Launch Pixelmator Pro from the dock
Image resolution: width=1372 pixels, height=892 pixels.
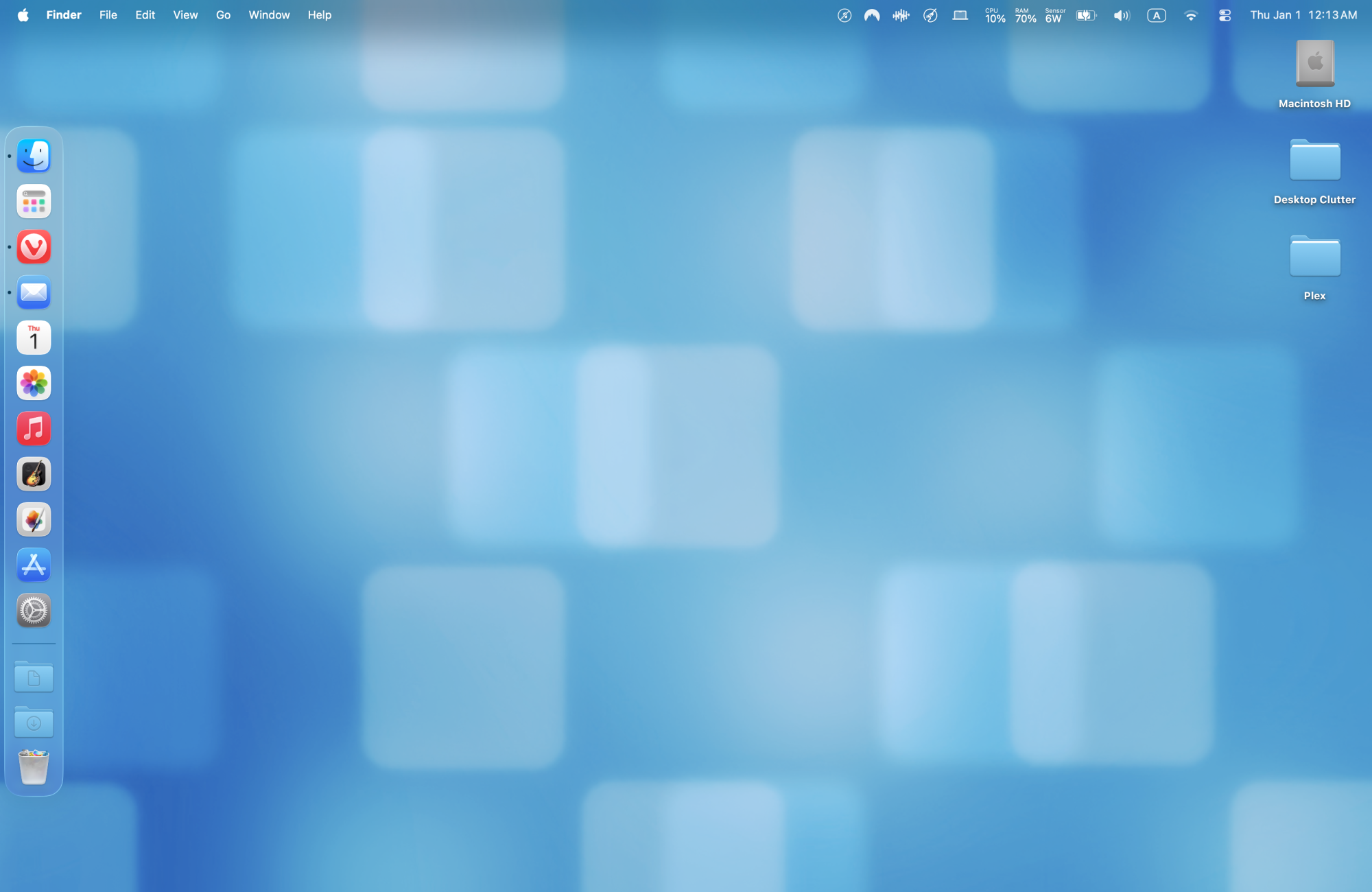(34, 519)
